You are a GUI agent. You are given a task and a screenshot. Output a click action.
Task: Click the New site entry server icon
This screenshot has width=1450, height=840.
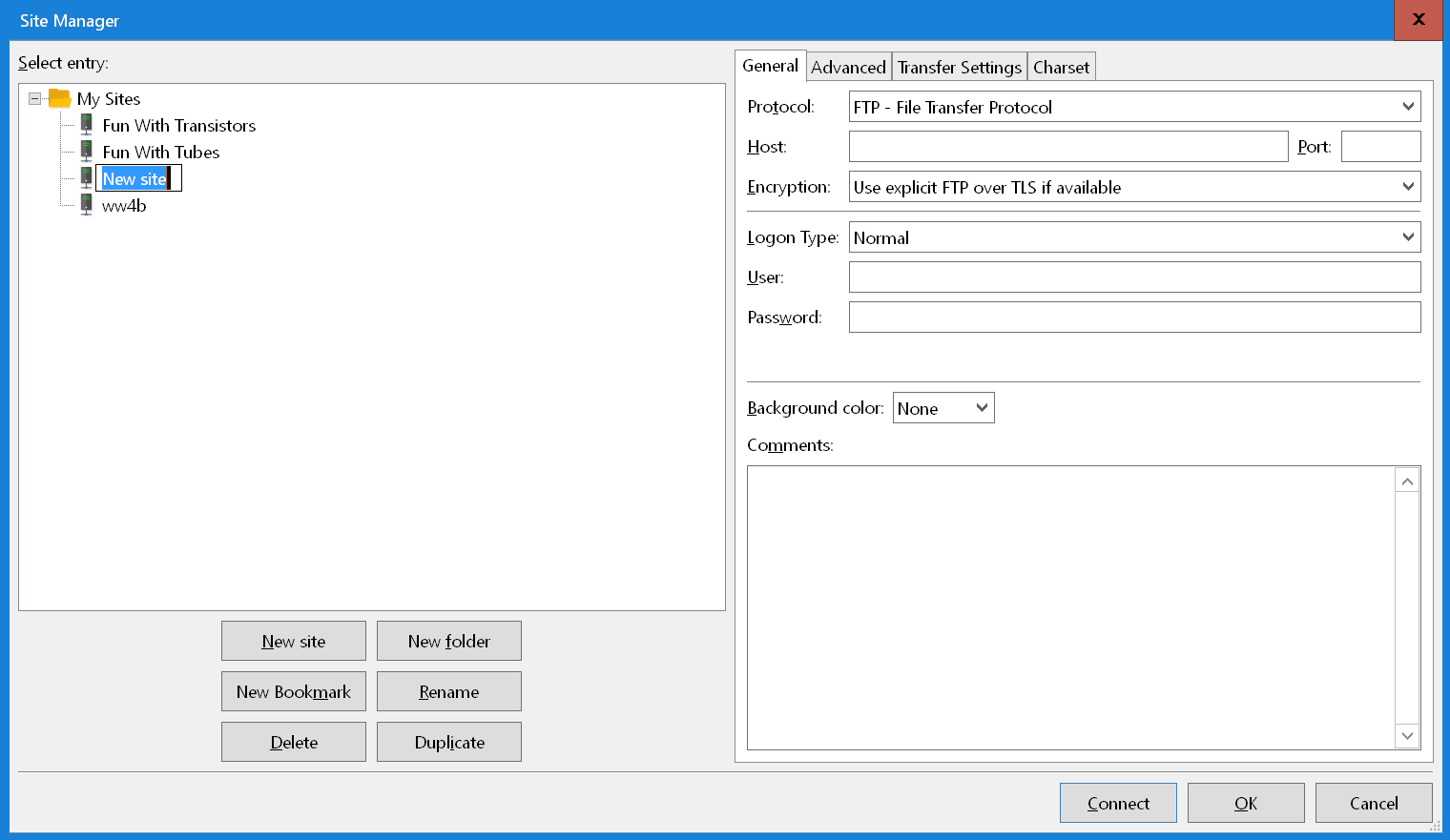87,178
